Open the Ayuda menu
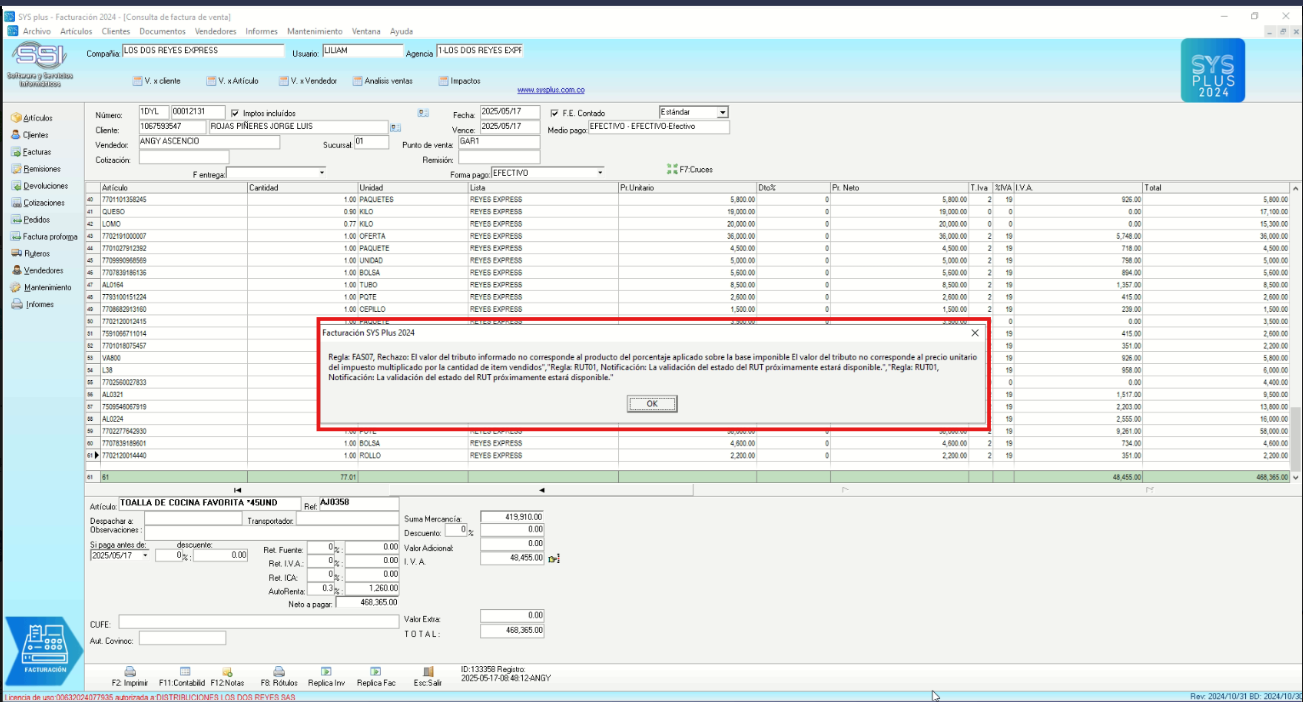 click(401, 31)
